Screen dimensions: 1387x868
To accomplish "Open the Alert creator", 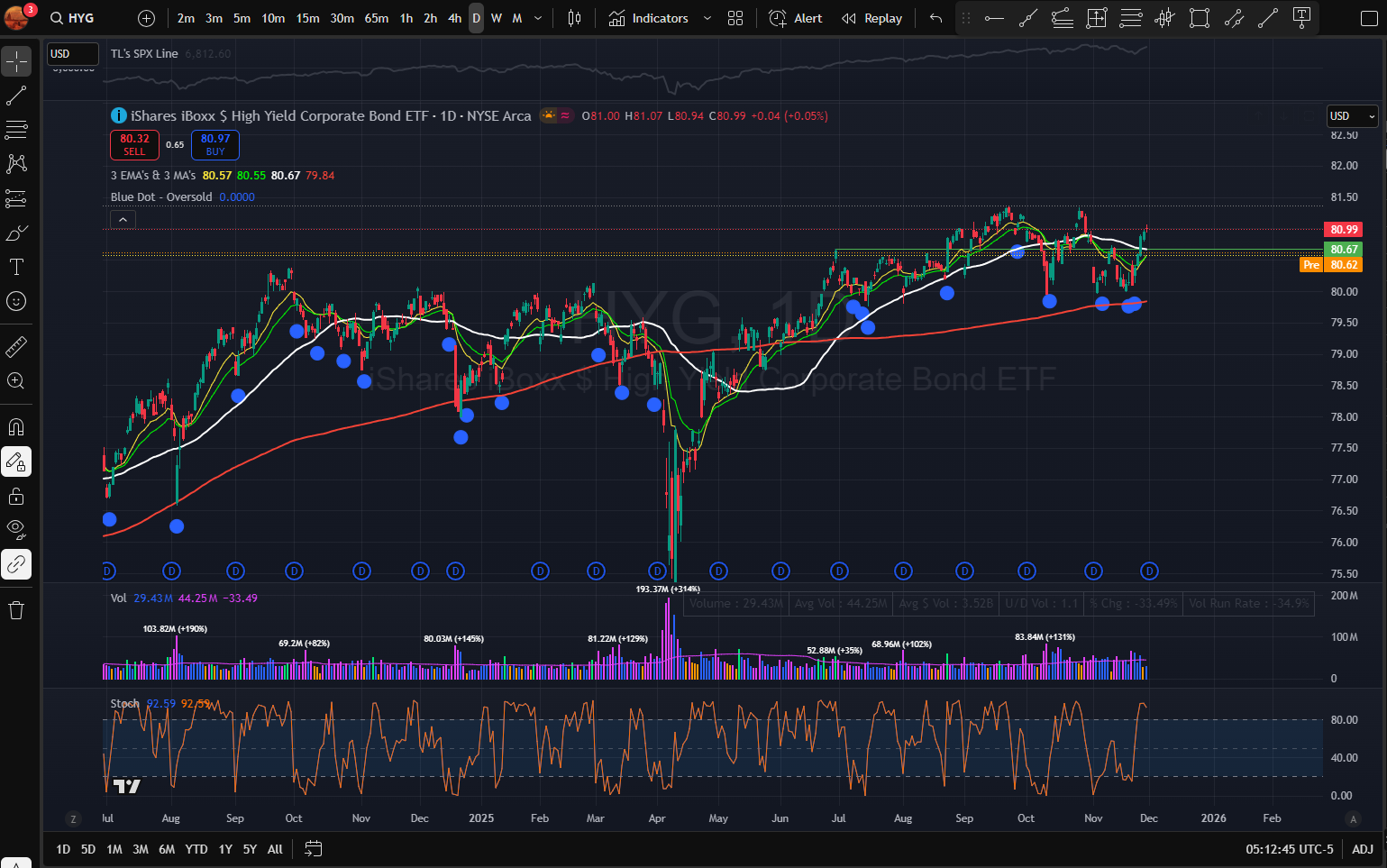I will [795, 18].
